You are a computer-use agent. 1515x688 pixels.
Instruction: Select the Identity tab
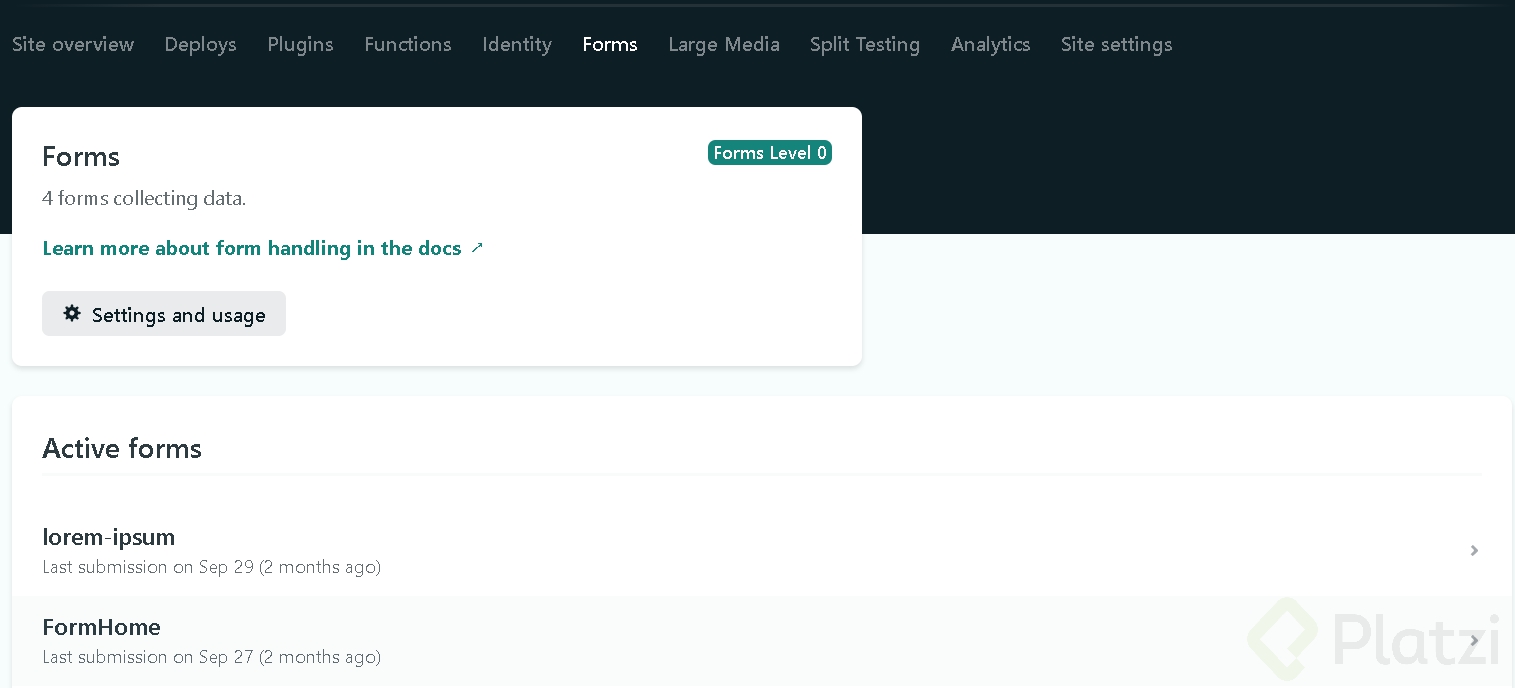click(517, 44)
